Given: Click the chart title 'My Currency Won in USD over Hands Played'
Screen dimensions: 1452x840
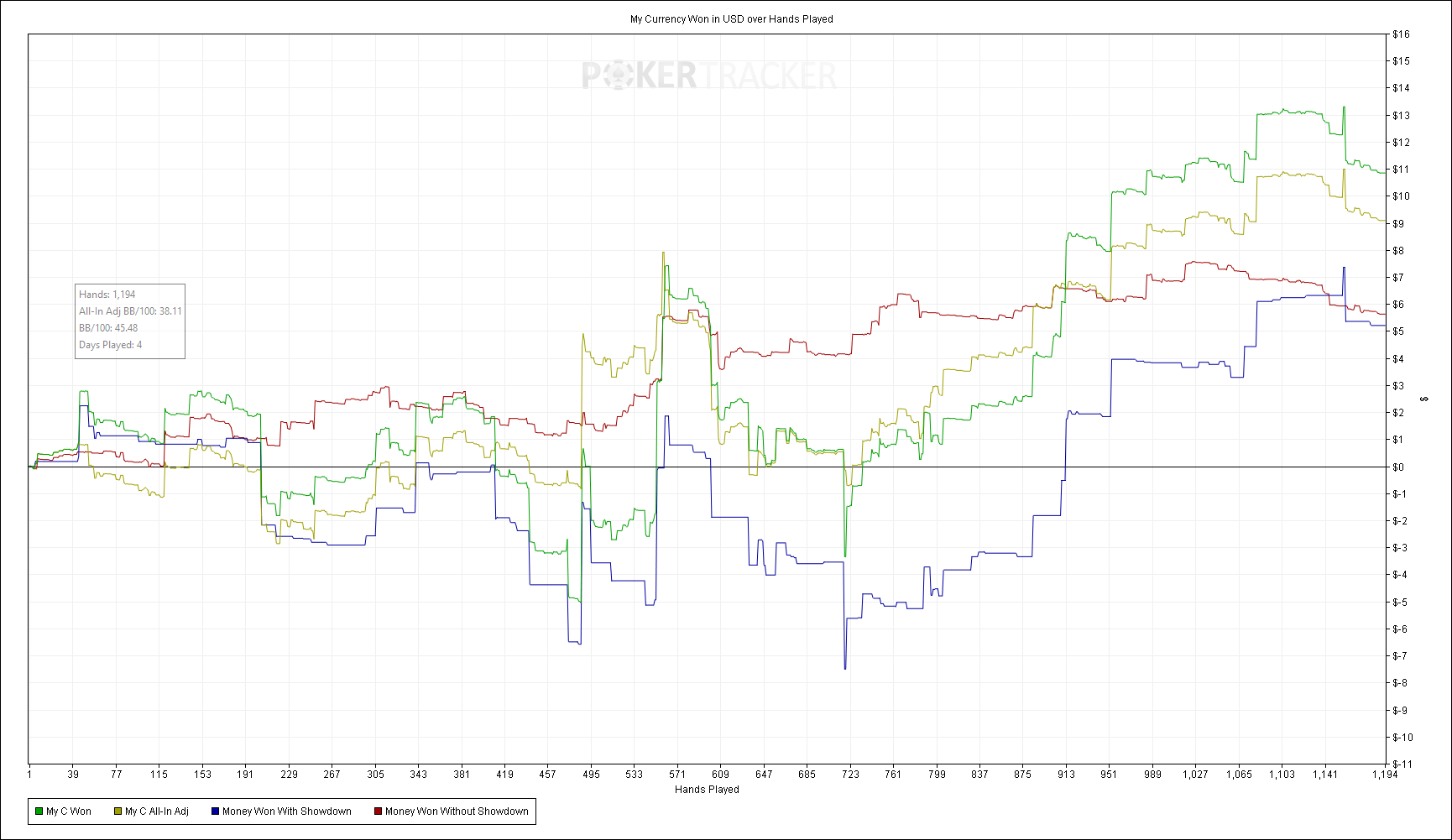Looking at the screenshot, I should (732, 19).
